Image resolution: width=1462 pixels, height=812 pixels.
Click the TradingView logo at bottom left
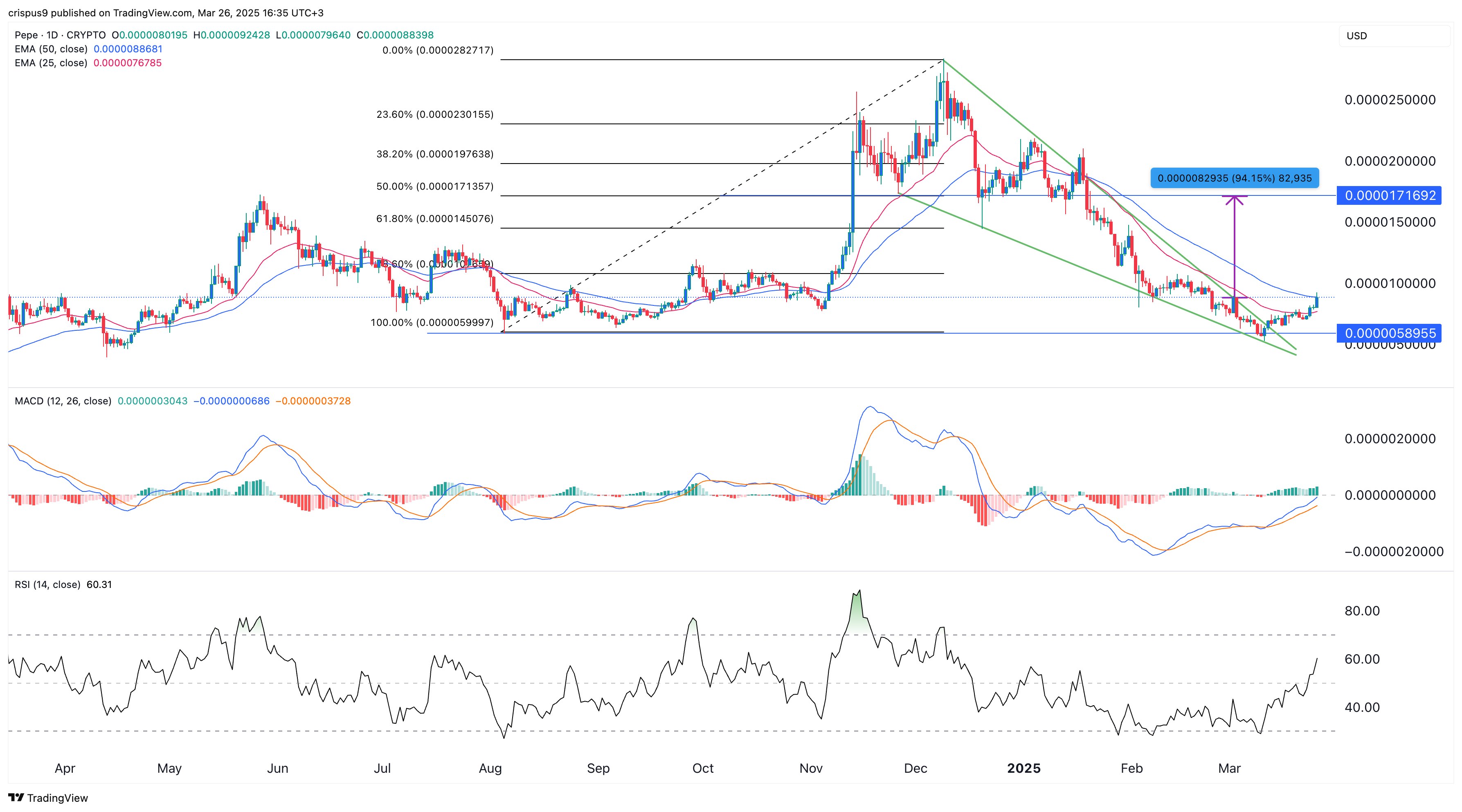click(x=48, y=797)
